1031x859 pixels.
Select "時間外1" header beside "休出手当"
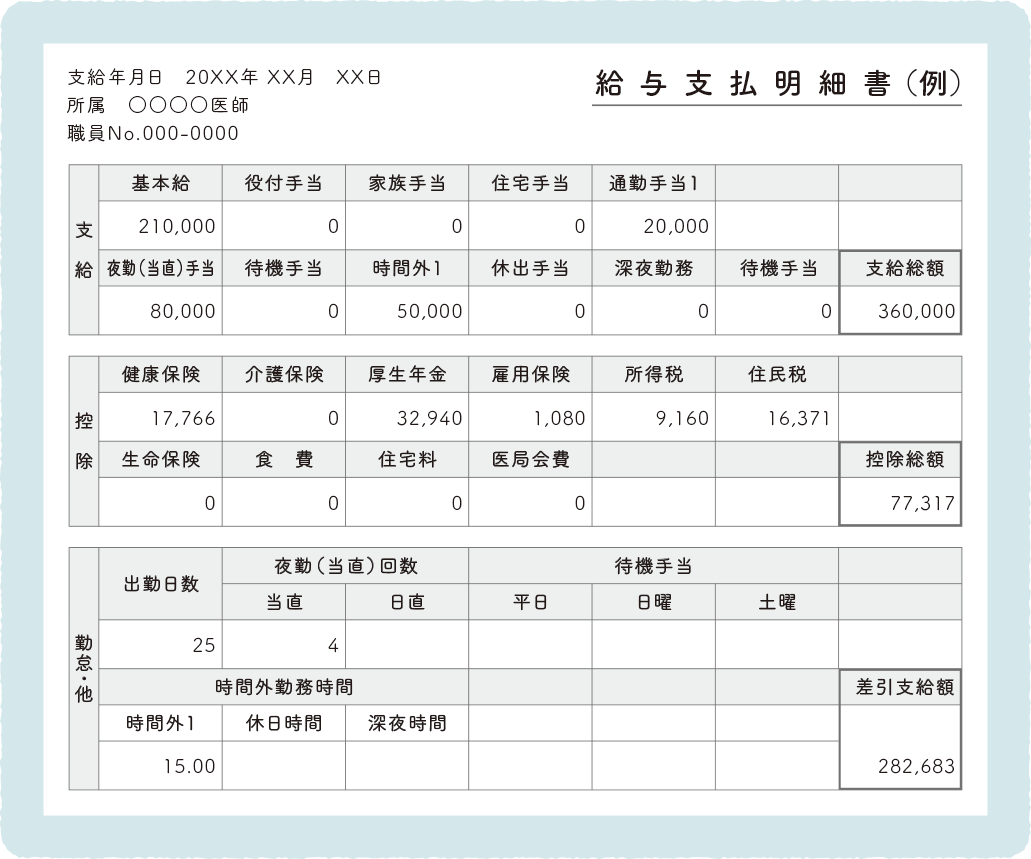click(x=407, y=268)
